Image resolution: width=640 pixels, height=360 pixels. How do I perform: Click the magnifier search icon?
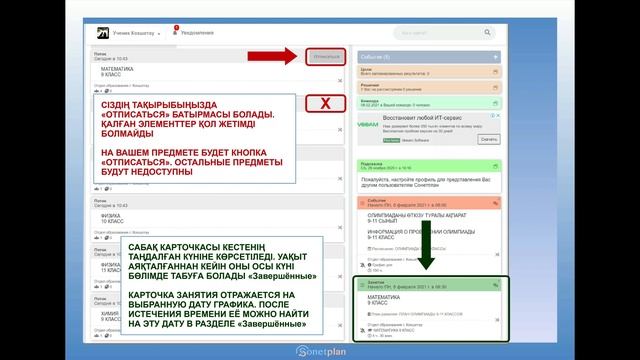point(487,32)
